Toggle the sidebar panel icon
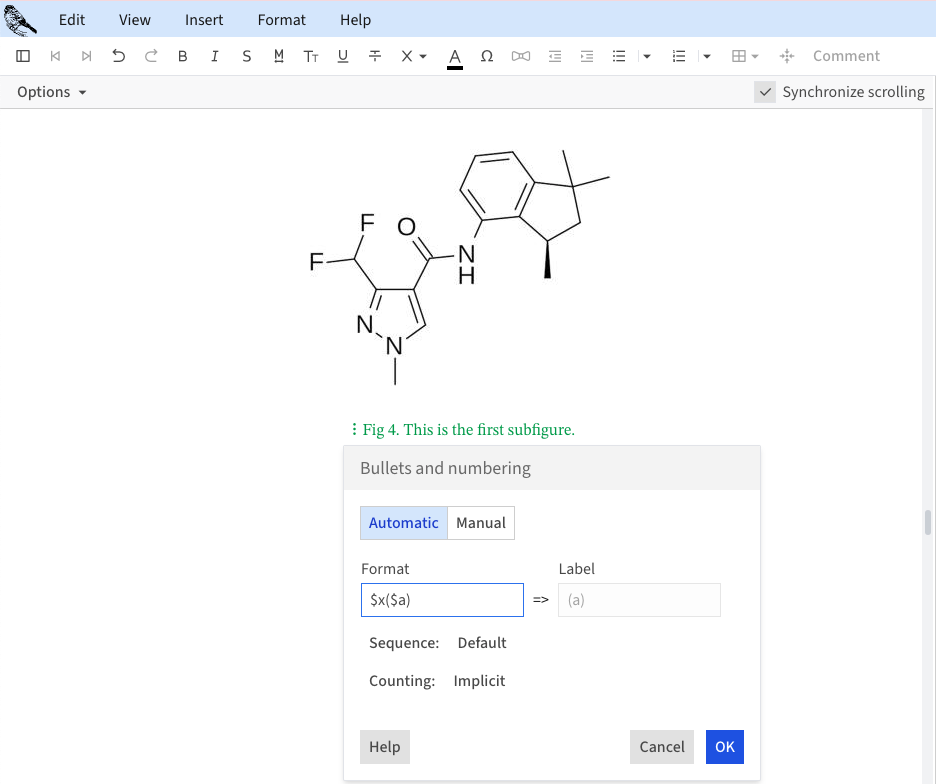The height and width of the screenshot is (784, 936). 24,56
